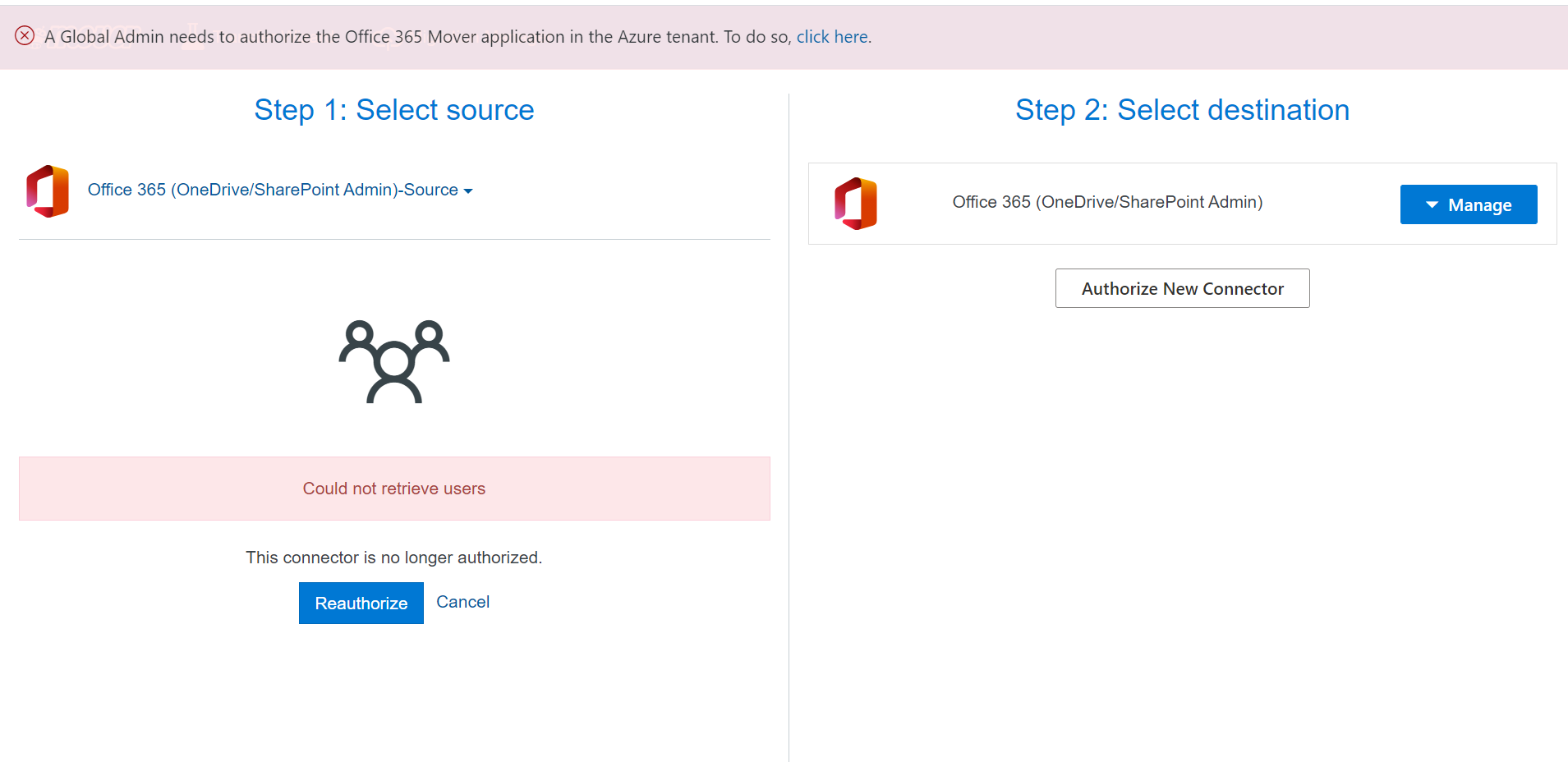The image size is (1568, 762).
Task: Expand the caret arrow next to Admin)-Source
Action: (x=468, y=191)
